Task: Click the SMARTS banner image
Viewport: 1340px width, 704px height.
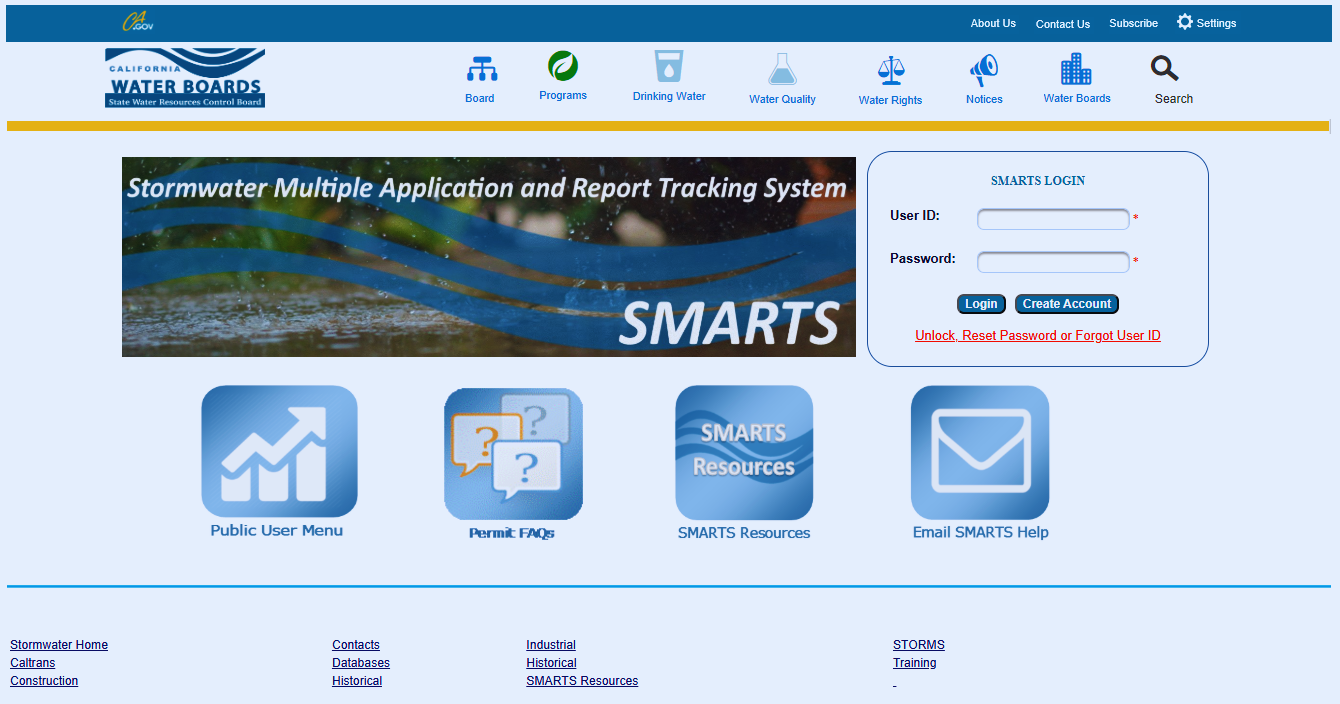Action: (x=489, y=257)
